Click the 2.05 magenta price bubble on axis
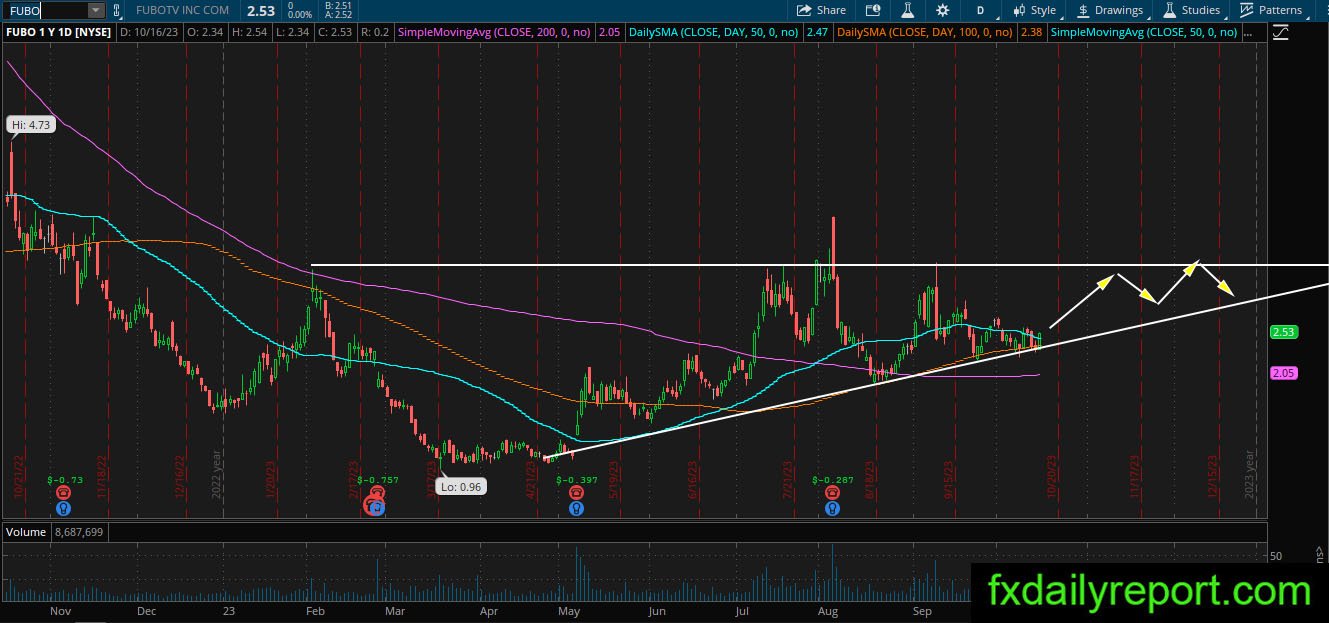This screenshot has height=623, width=1329. pos(1285,373)
